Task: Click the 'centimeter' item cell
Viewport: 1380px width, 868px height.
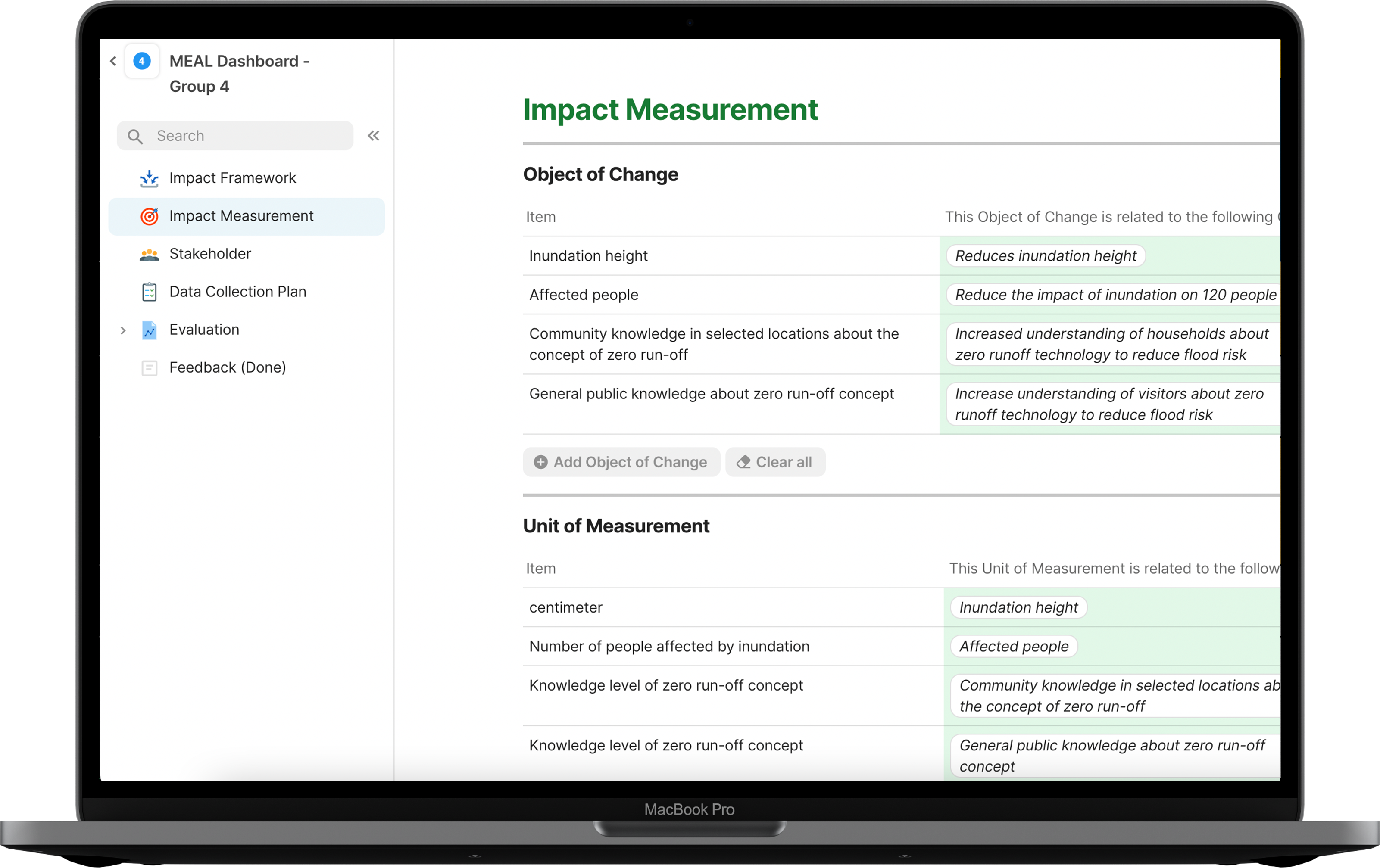Action: pos(565,607)
